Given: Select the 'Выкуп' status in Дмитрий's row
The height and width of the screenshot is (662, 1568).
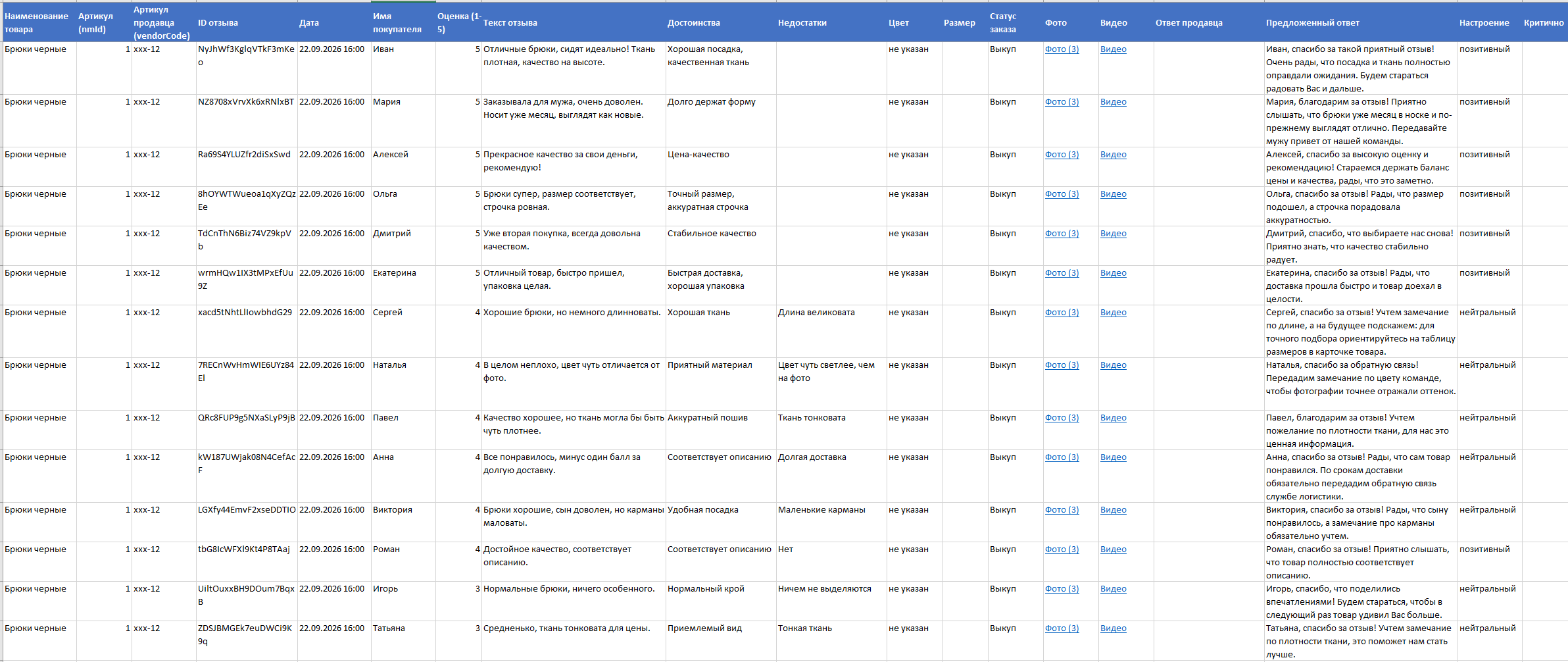Looking at the screenshot, I should 1016,245.
